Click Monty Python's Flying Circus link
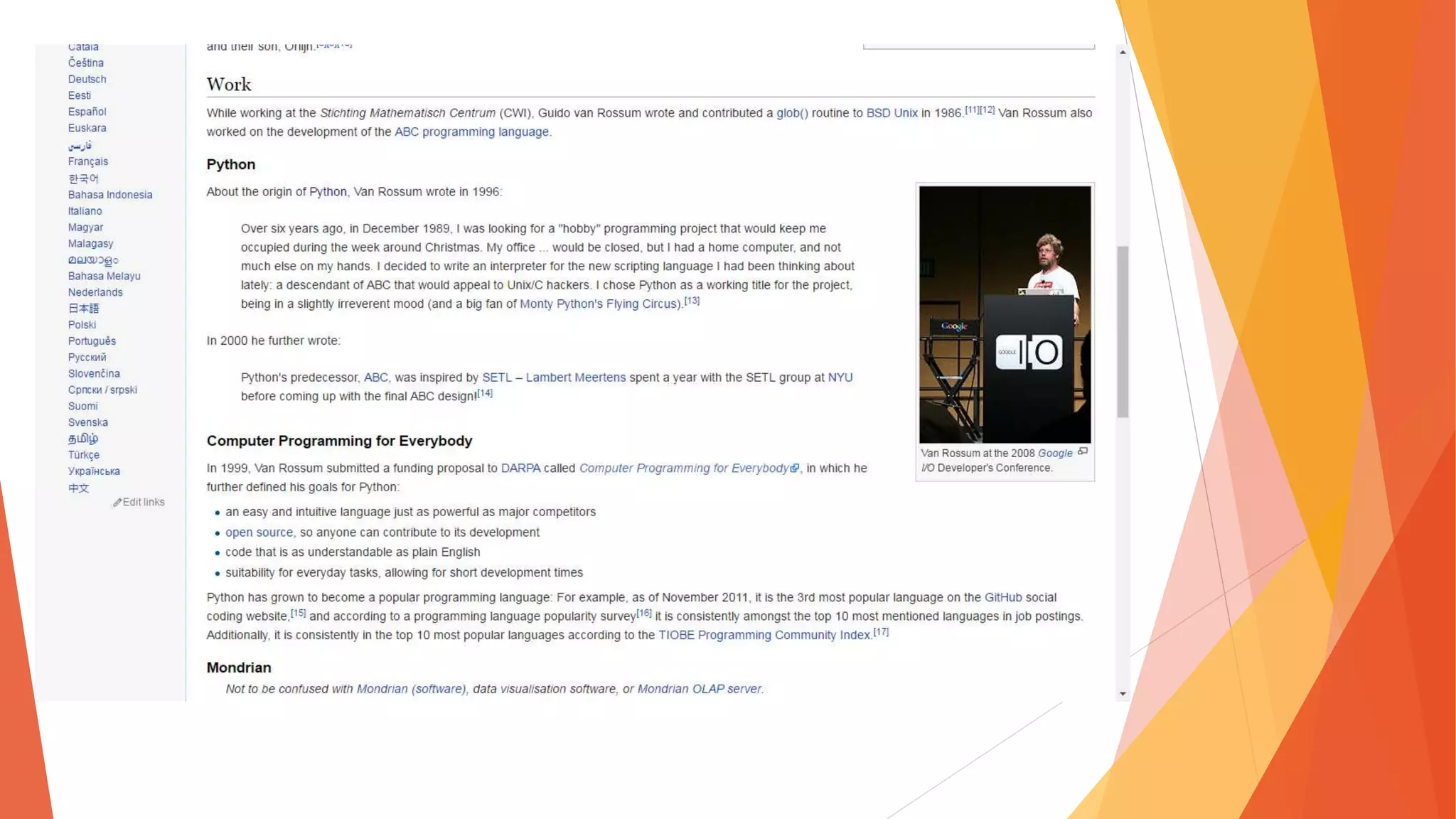Image resolution: width=1456 pixels, height=819 pixels. (x=600, y=304)
